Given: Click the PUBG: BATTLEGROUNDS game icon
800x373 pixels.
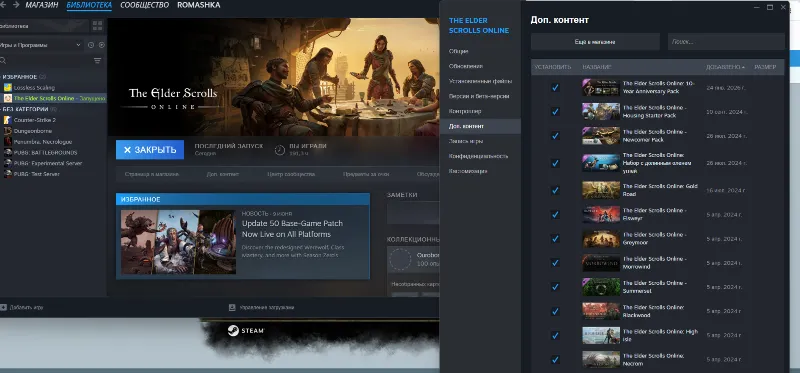Looking at the screenshot, I should [8, 152].
